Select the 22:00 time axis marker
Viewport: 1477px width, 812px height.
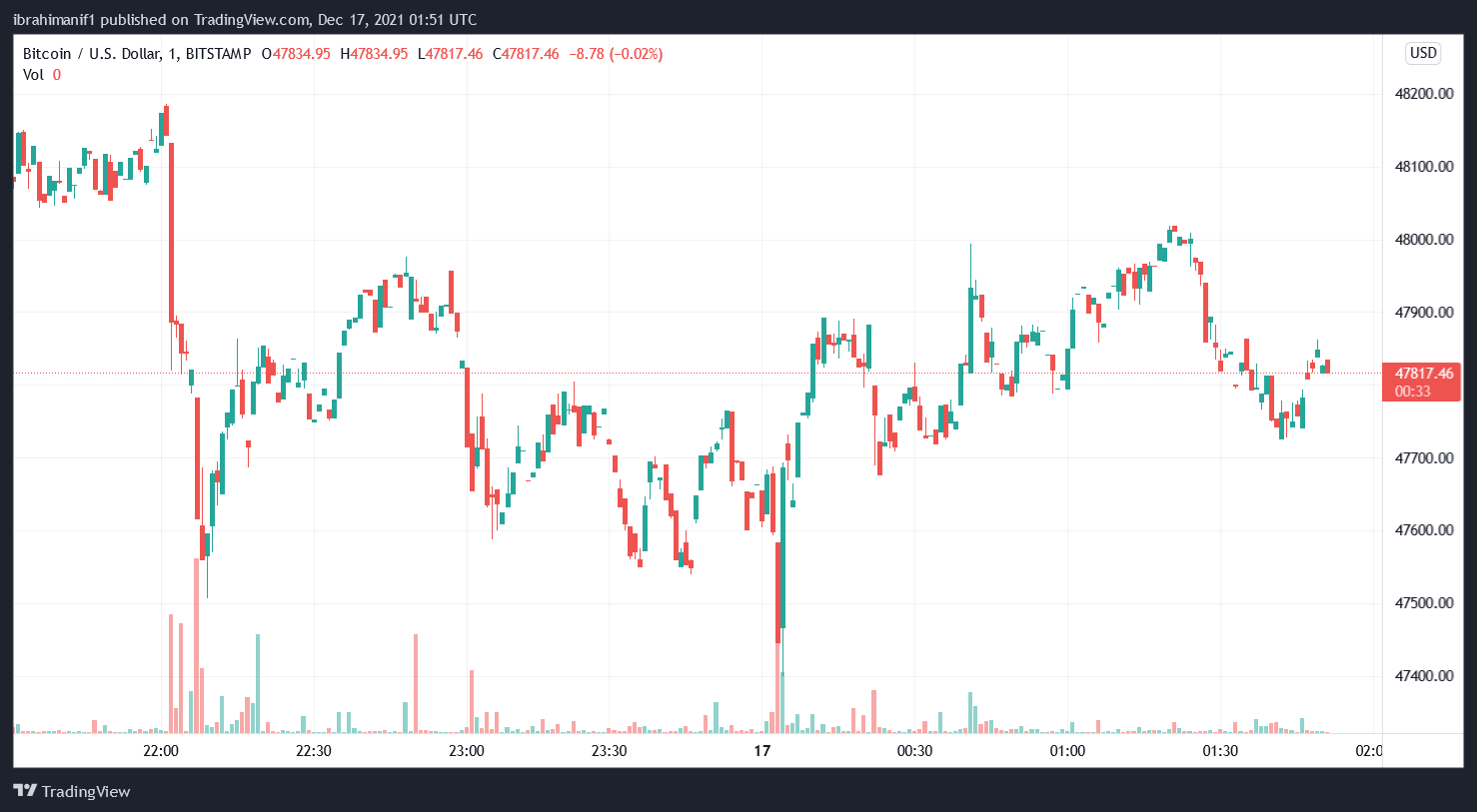pos(161,751)
